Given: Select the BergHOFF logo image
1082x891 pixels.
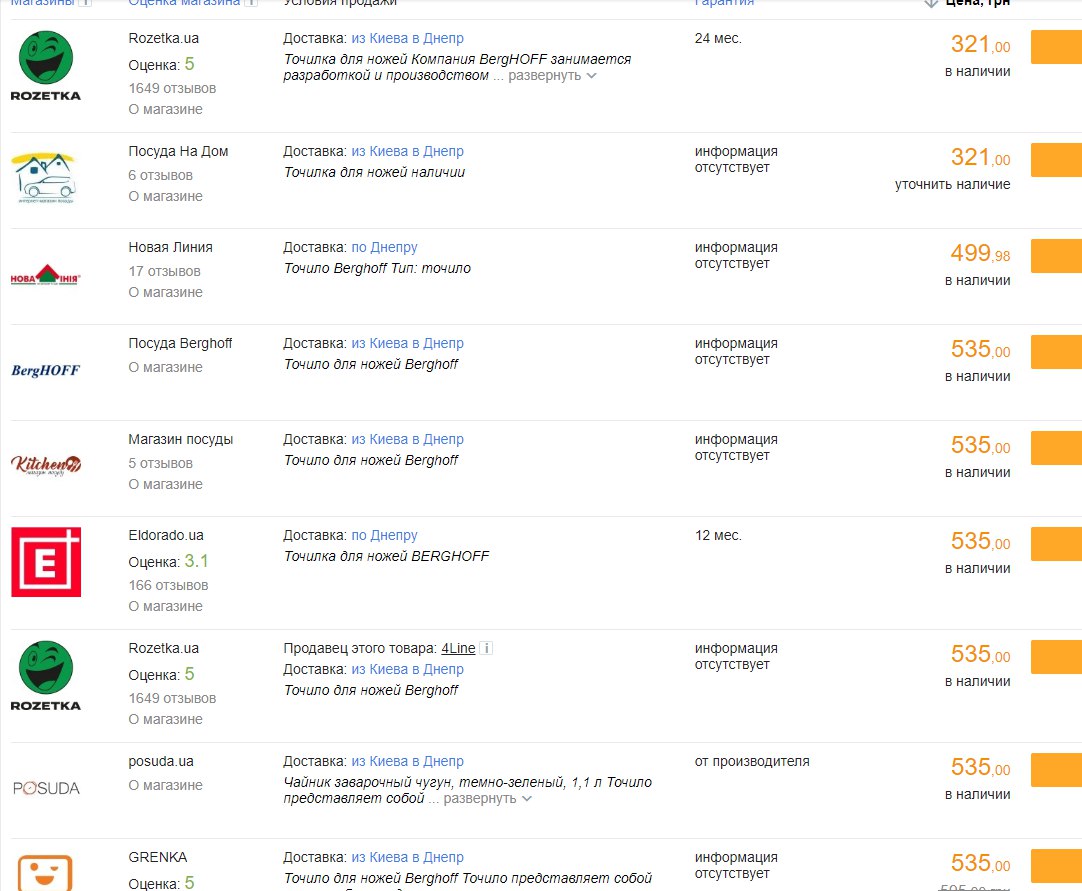Looking at the screenshot, I should [46, 371].
